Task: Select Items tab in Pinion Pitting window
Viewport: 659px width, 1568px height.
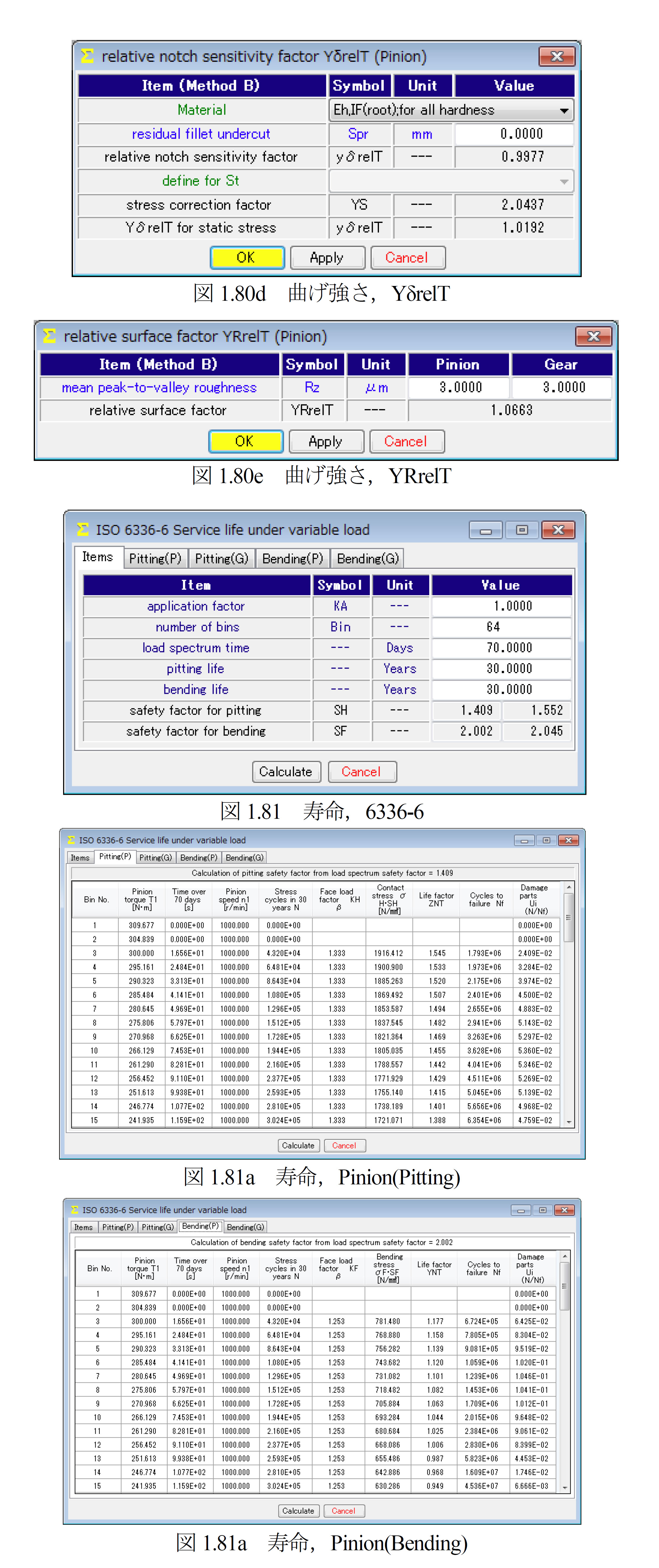Action: click(80, 858)
